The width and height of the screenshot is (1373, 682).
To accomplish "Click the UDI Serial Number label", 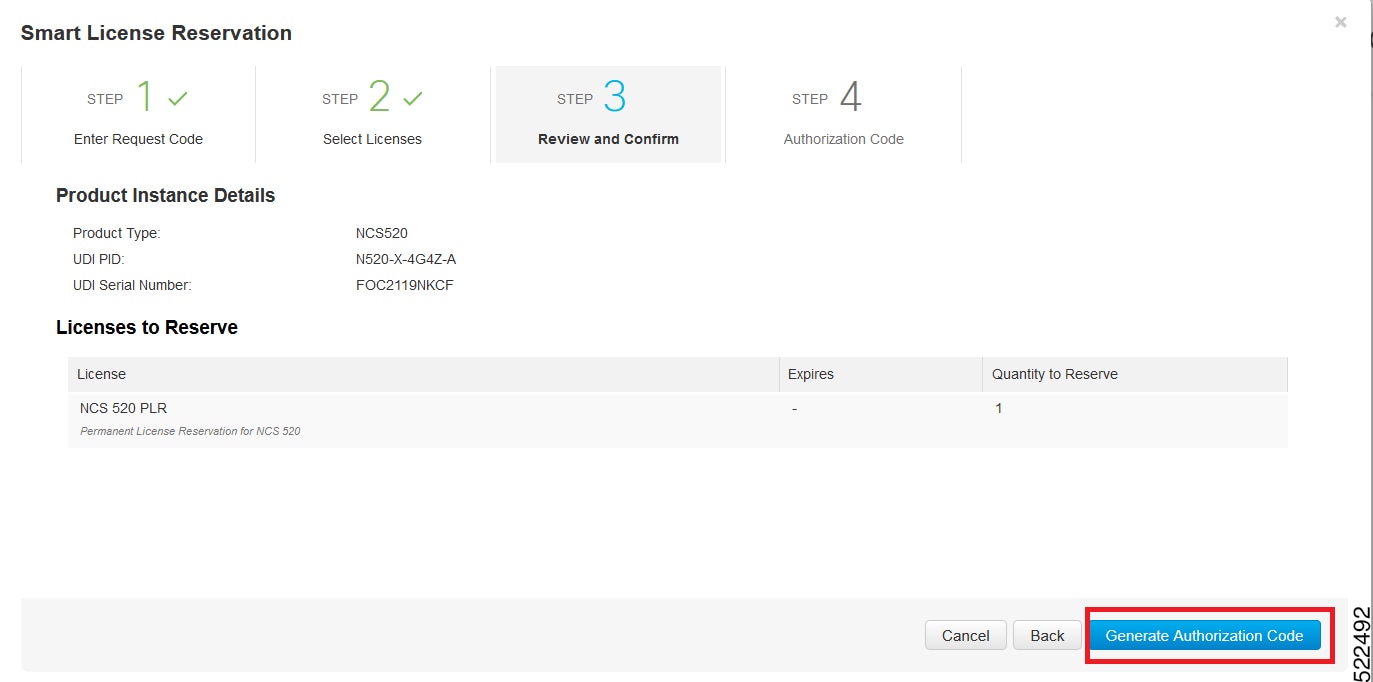I will [x=132, y=285].
